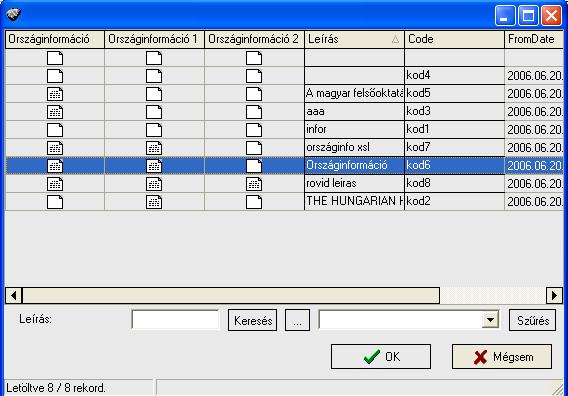Click the 'Letöltve 8 / 8 rekord.' status text
This screenshot has height=396, width=568.
[56, 388]
